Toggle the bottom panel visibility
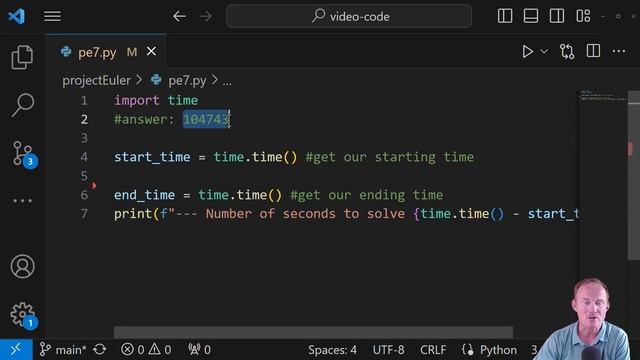Screen dimensions: 640x360 pos(531,16)
